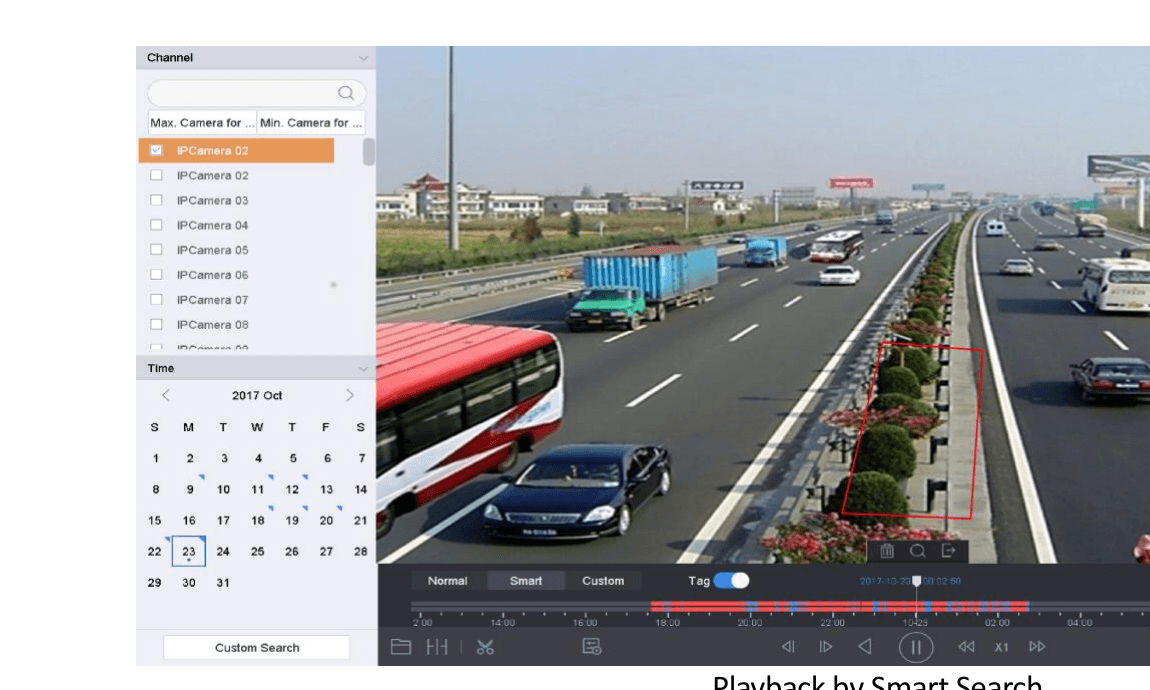Check the IPCamera 06 checkbox

pyautogui.click(x=156, y=275)
